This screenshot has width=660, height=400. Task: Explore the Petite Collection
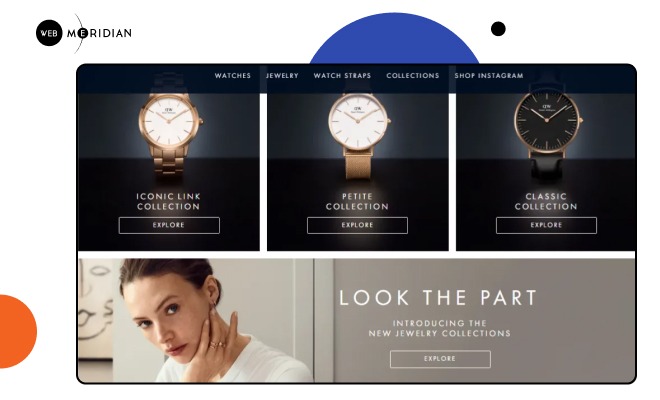357,225
